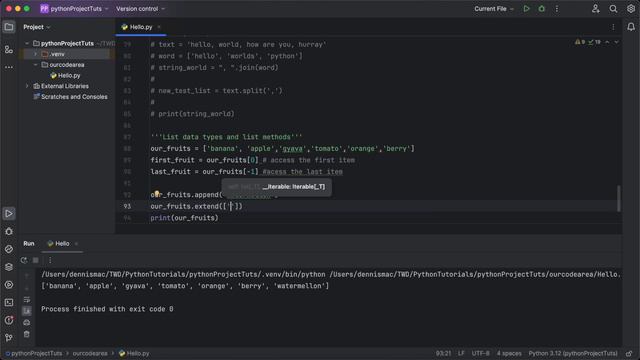The height and width of the screenshot is (360, 640).
Task: Open IDE settings gear icon
Action: [631, 9]
